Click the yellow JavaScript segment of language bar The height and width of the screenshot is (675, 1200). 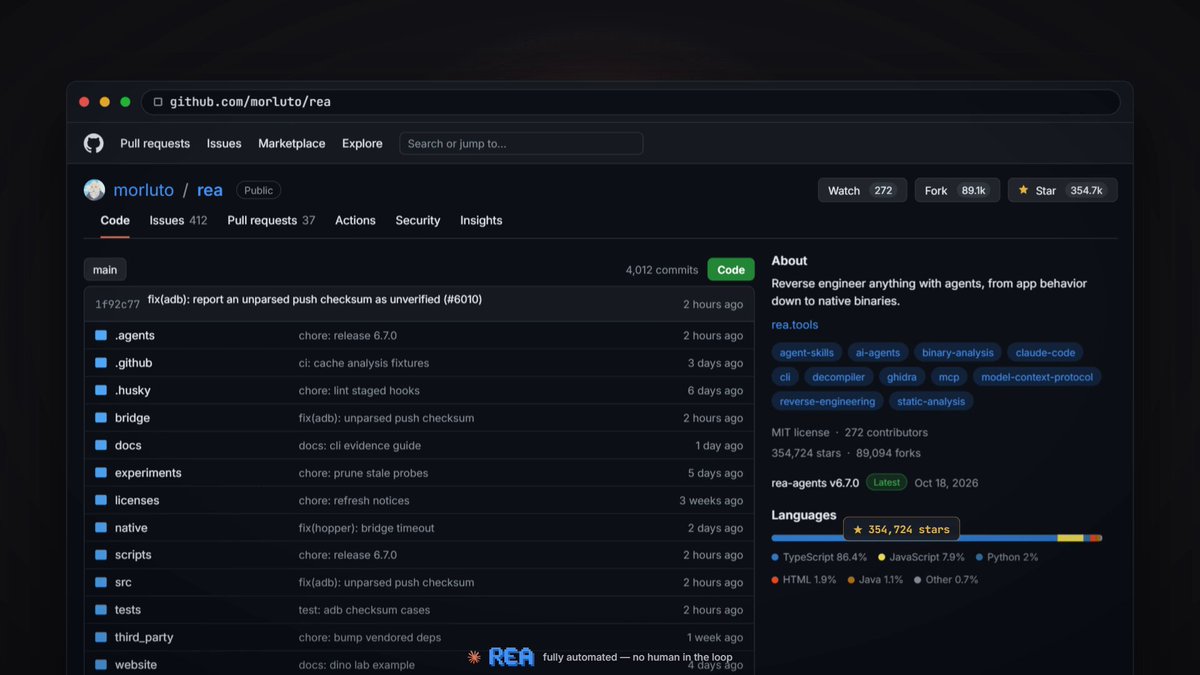coord(1070,538)
